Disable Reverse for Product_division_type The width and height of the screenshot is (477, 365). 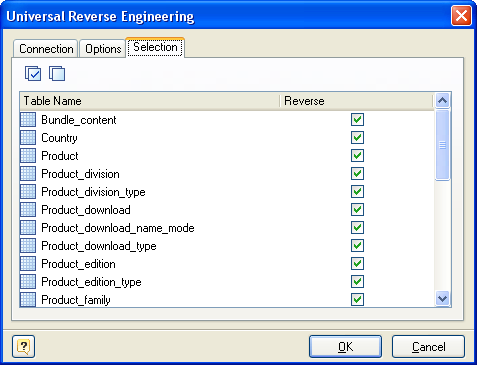pyautogui.click(x=357, y=192)
